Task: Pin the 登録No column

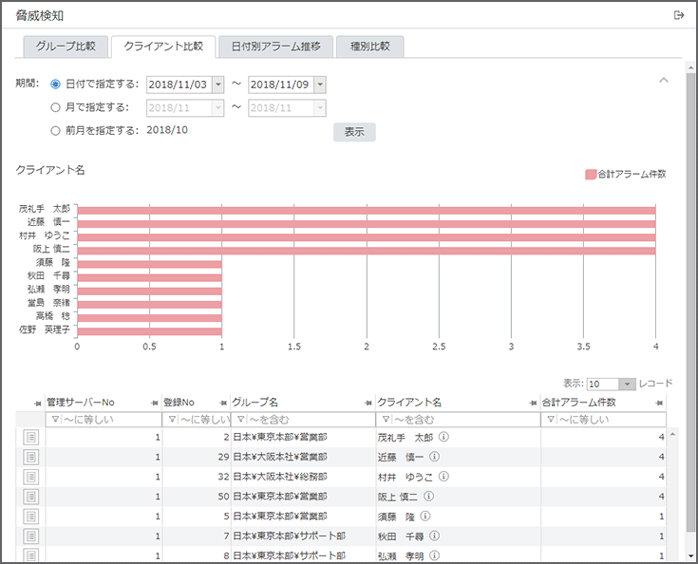Action: (x=223, y=403)
